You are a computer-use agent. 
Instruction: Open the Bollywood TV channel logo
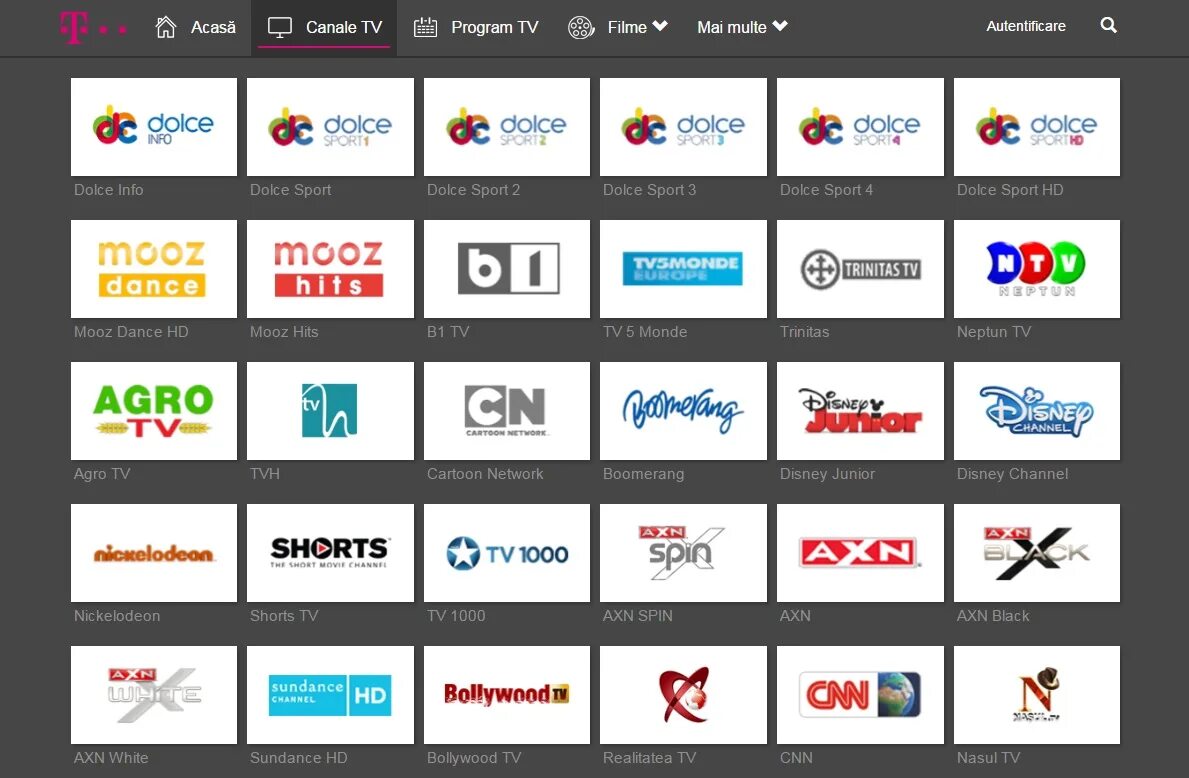pos(507,695)
